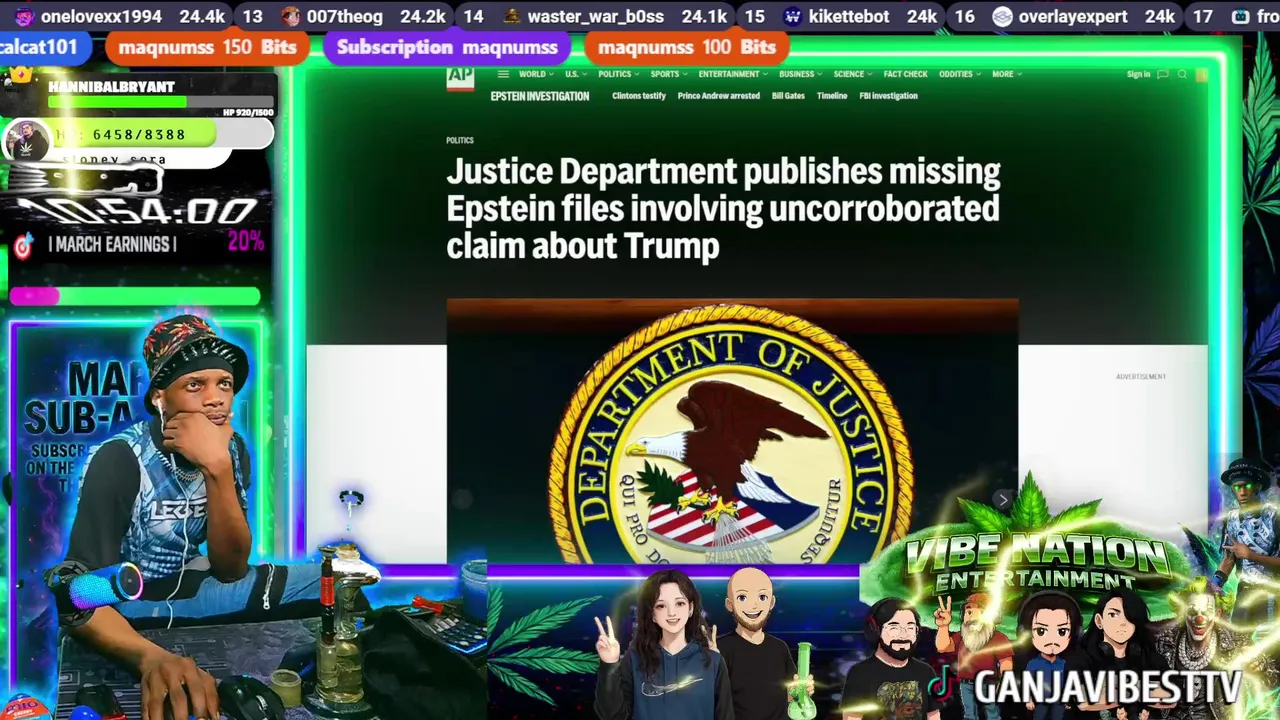Expand the Politics dropdown

pyautogui.click(x=618, y=74)
